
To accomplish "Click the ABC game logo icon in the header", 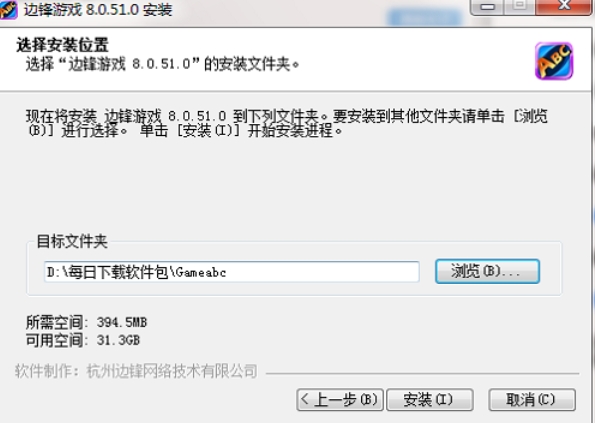I will [554, 61].
